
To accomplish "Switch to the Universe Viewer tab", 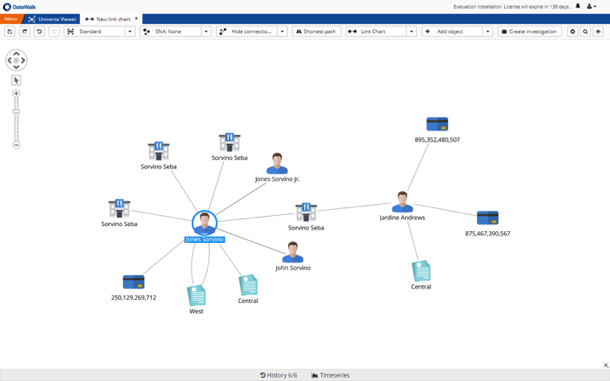I will click(52, 19).
